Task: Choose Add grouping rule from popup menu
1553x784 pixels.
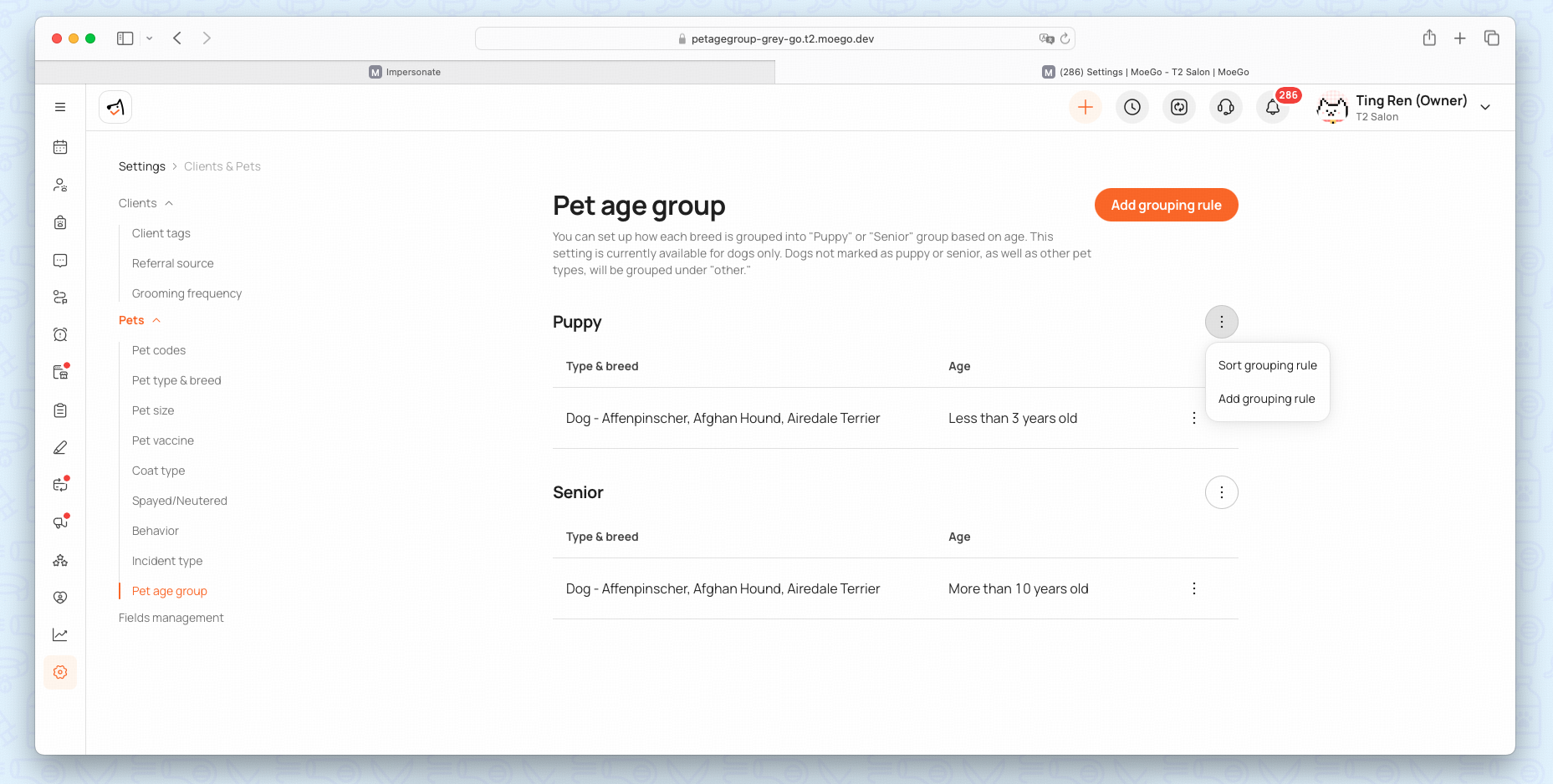Action: 1266,399
